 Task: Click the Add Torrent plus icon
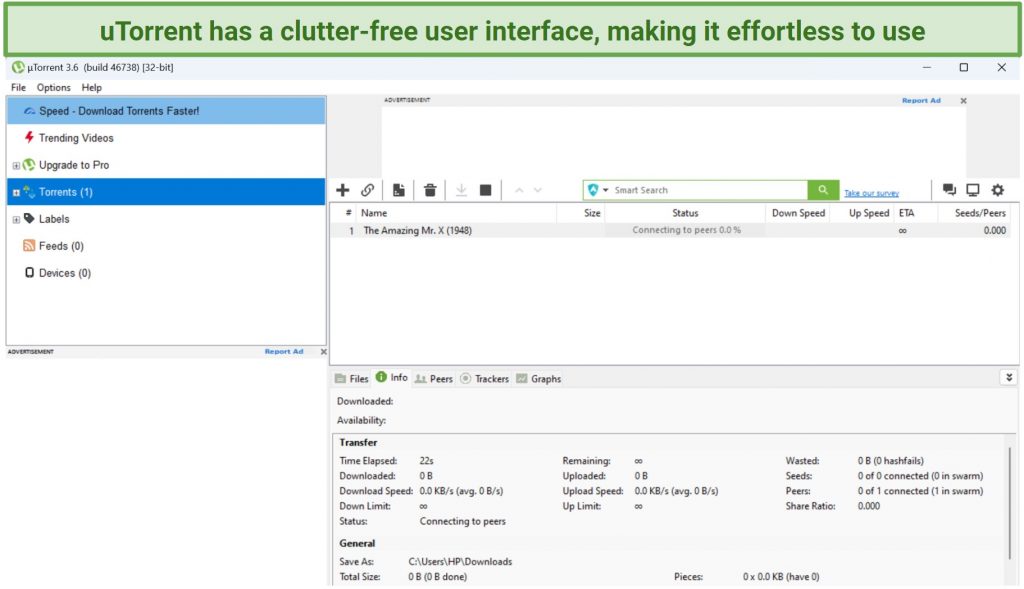342,190
